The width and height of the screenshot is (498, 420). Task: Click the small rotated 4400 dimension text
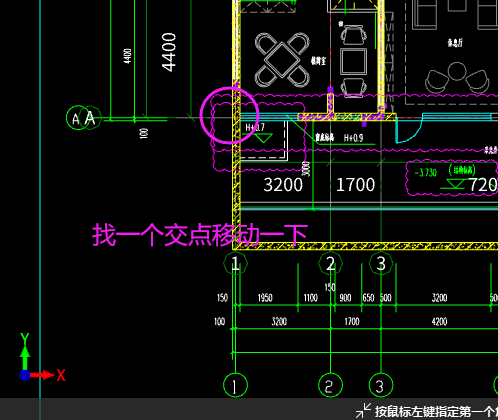point(127,56)
